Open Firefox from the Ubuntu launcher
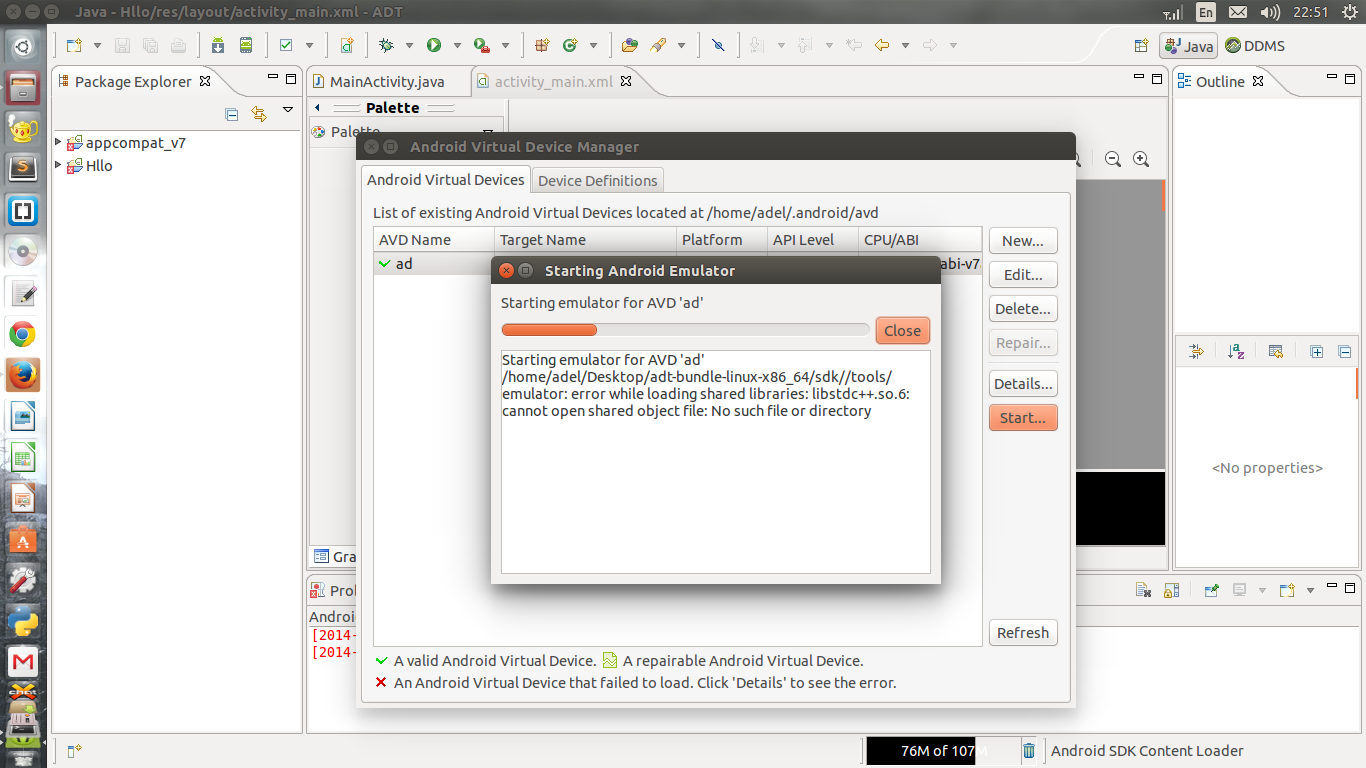The width and height of the screenshot is (1366, 768). 23,376
